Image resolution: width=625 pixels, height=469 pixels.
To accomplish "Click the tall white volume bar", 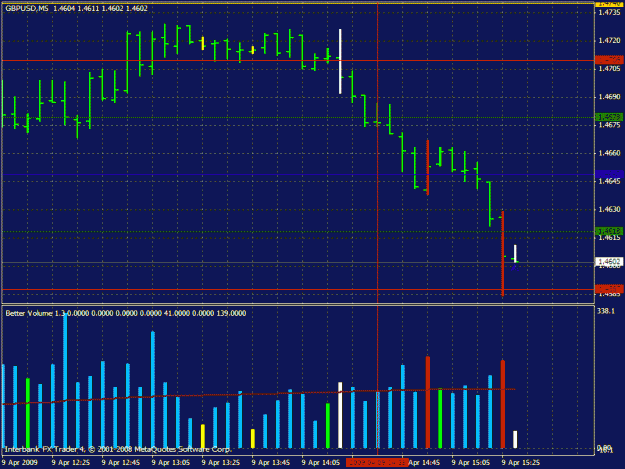I will click(x=340, y=415).
